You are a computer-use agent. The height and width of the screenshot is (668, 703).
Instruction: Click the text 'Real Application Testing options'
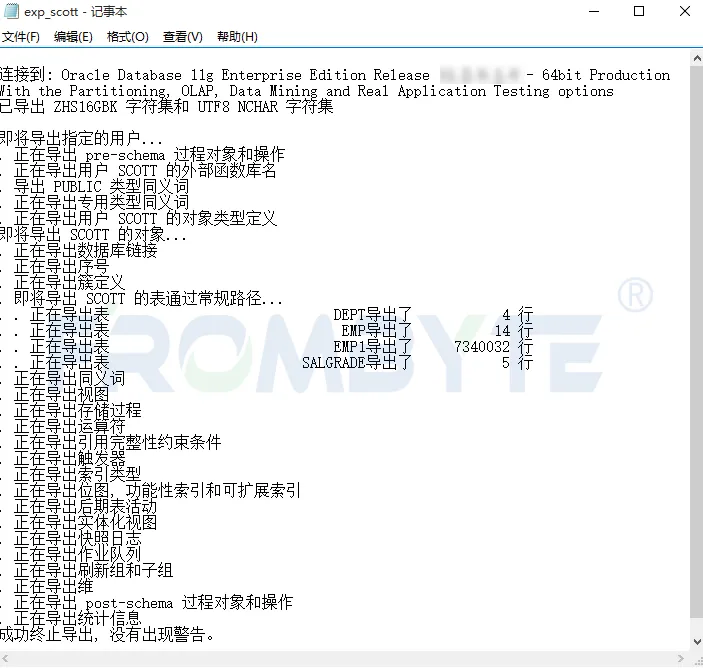485,91
